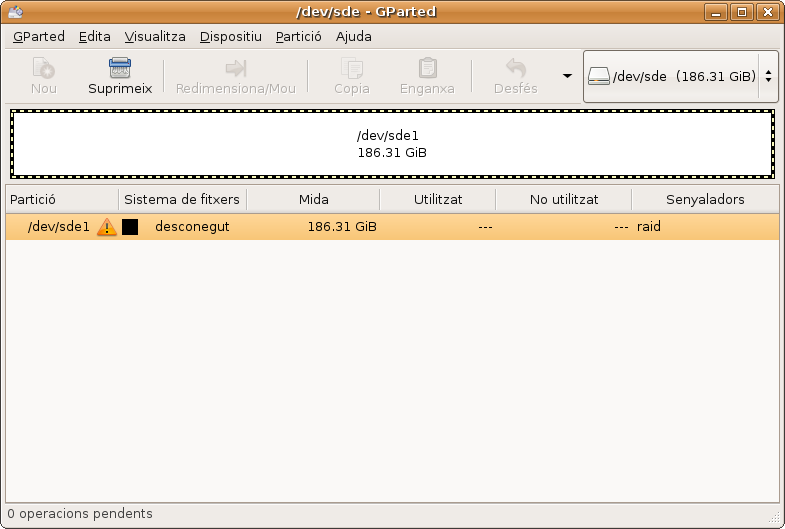
Task: Open the Visualitza menu
Action: 155,36
